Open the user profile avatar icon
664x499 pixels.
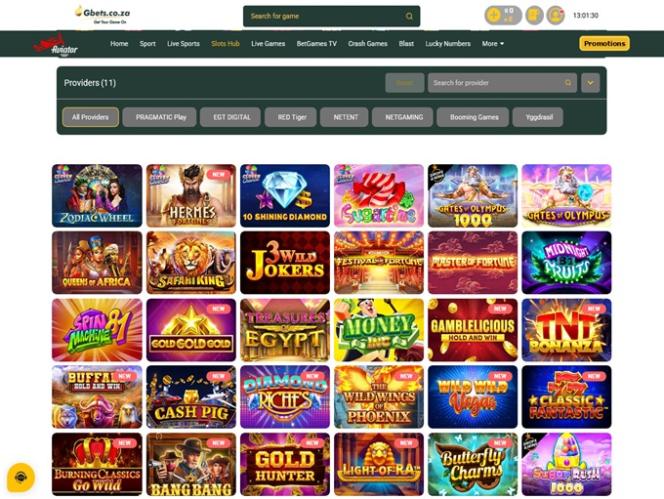click(555, 16)
